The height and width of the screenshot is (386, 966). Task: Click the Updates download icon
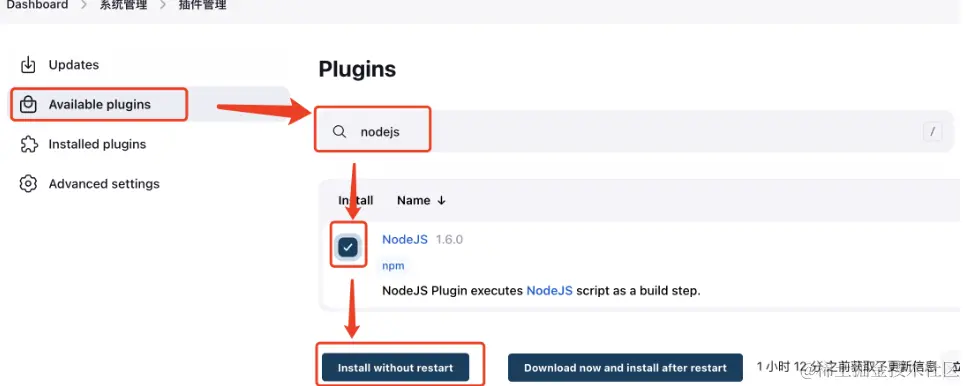(x=28, y=65)
